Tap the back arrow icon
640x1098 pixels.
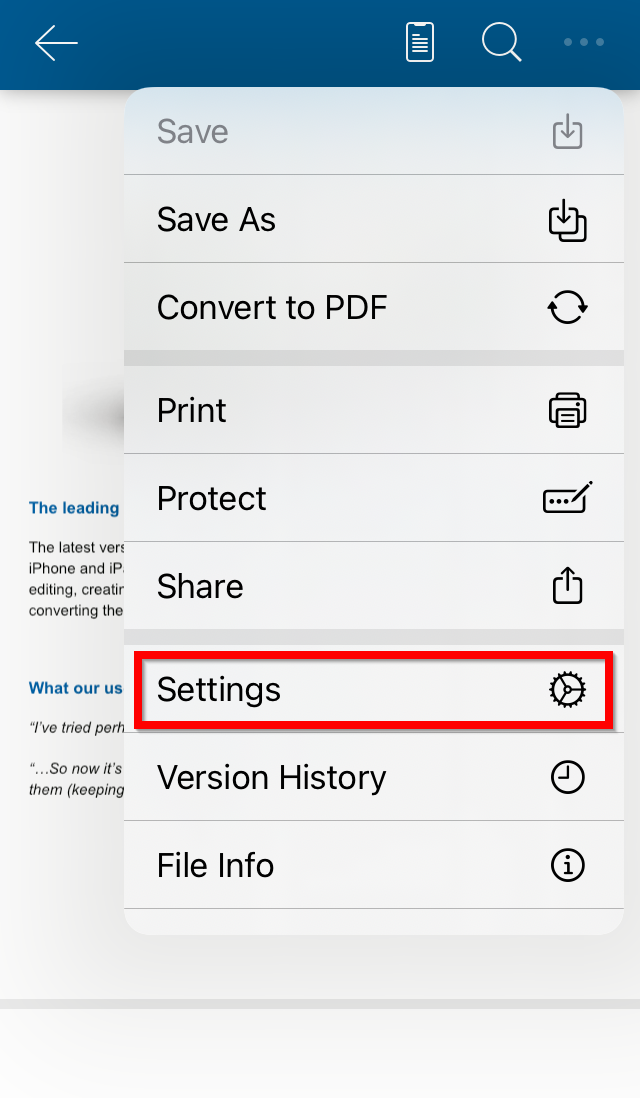(x=56, y=43)
